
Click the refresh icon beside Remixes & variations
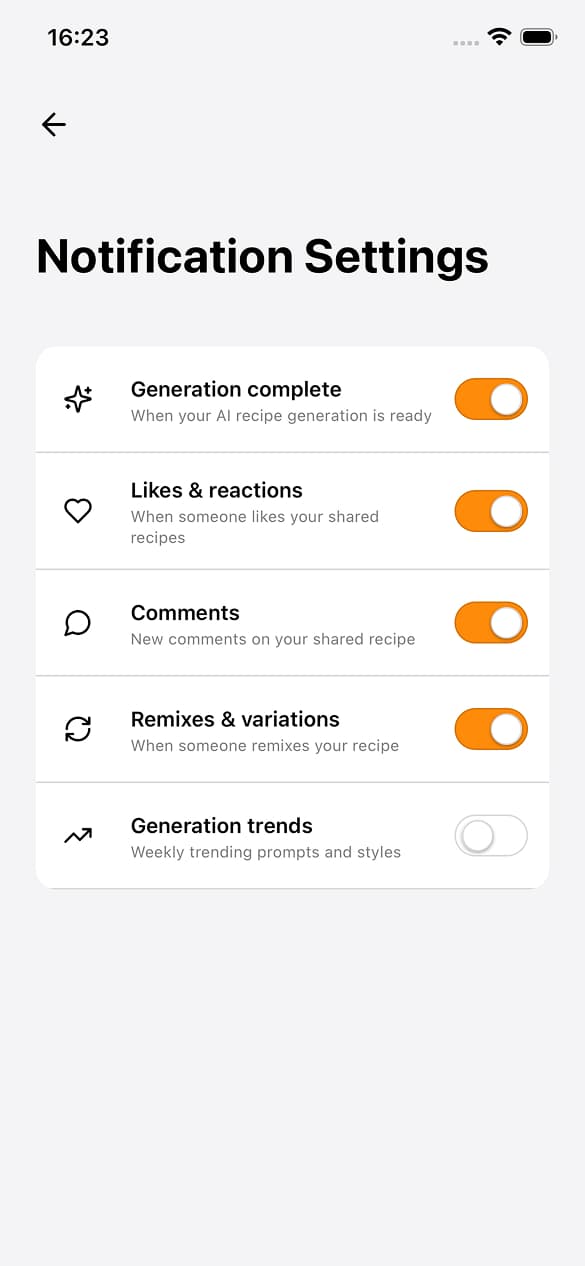pos(77,729)
